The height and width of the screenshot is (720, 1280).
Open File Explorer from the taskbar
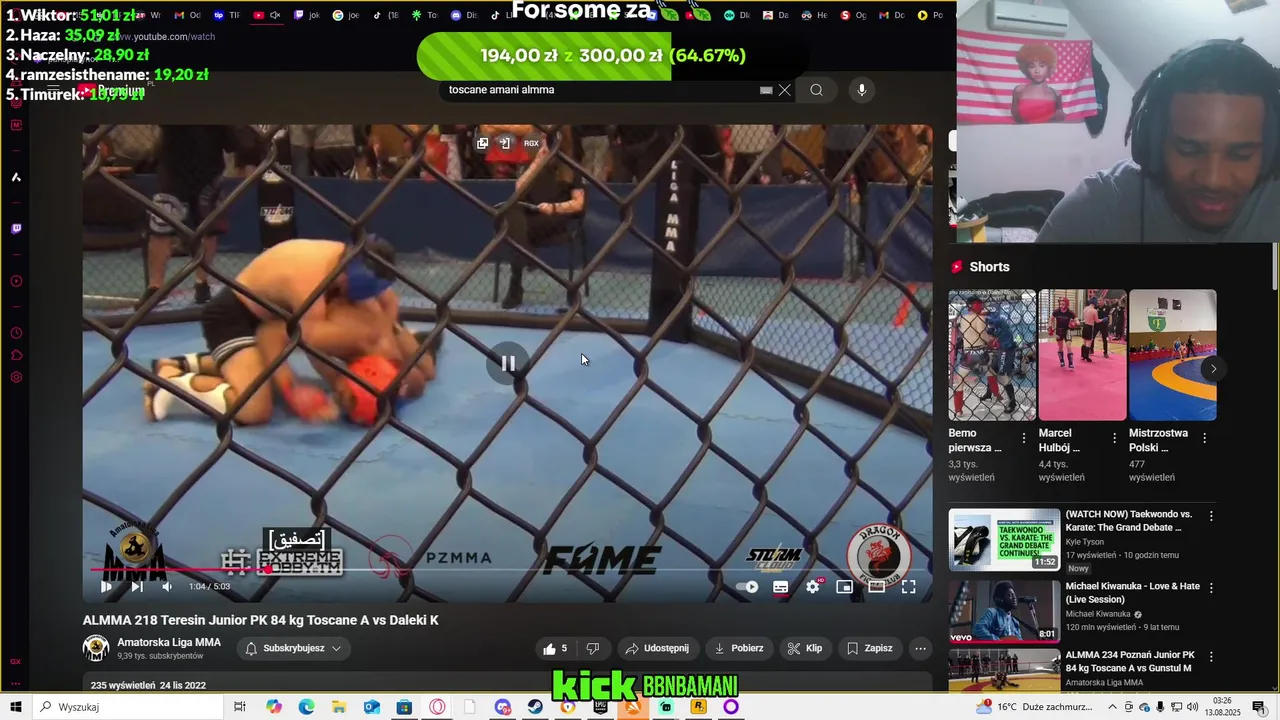point(339,707)
